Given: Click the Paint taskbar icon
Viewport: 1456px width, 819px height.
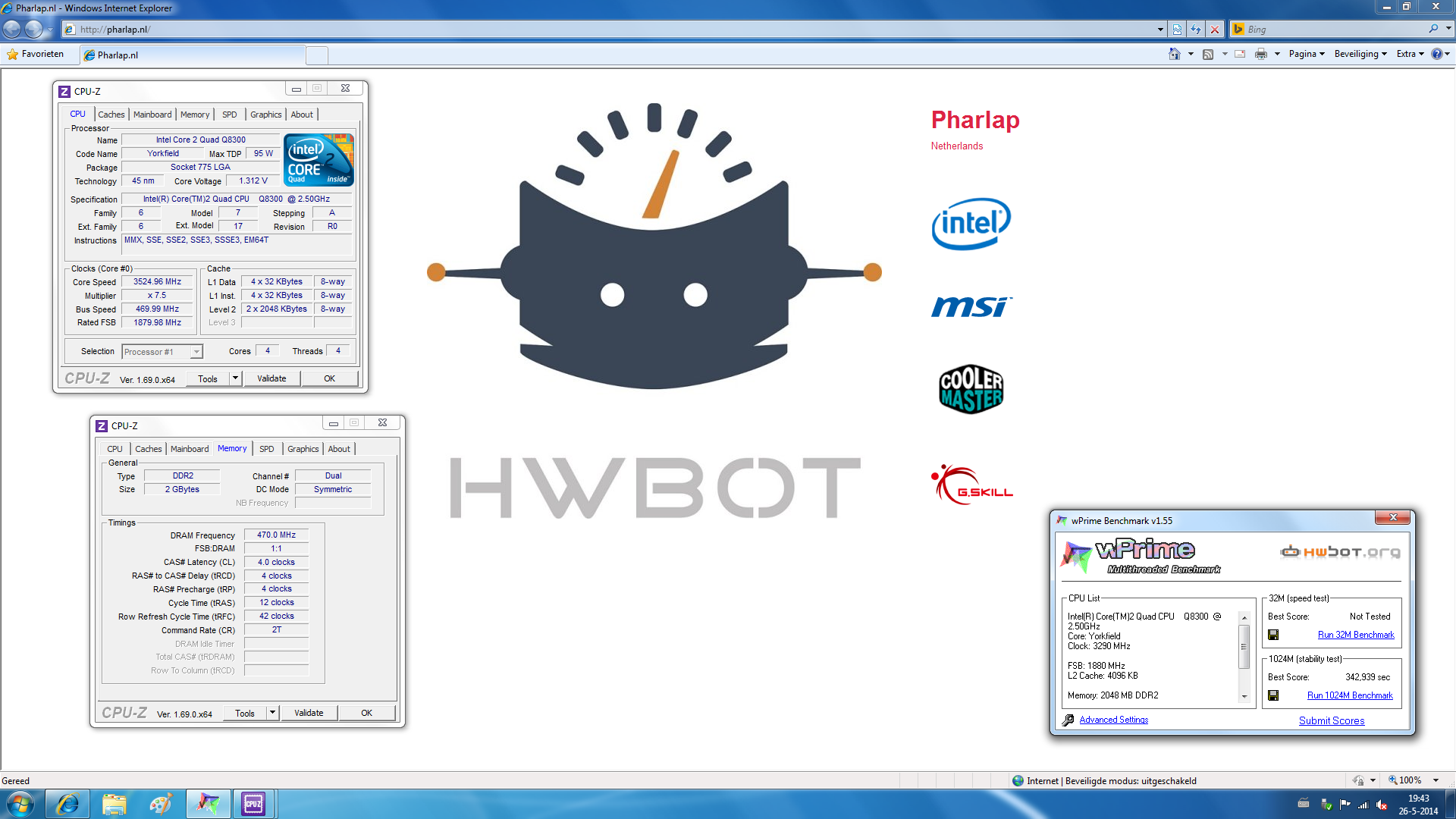Looking at the screenshot, I should (160, 804).
